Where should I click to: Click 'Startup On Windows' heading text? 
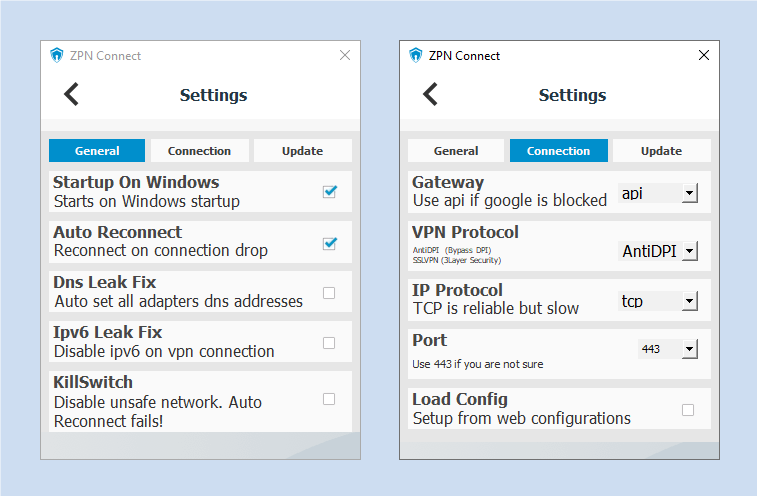(x=136, y=182)
